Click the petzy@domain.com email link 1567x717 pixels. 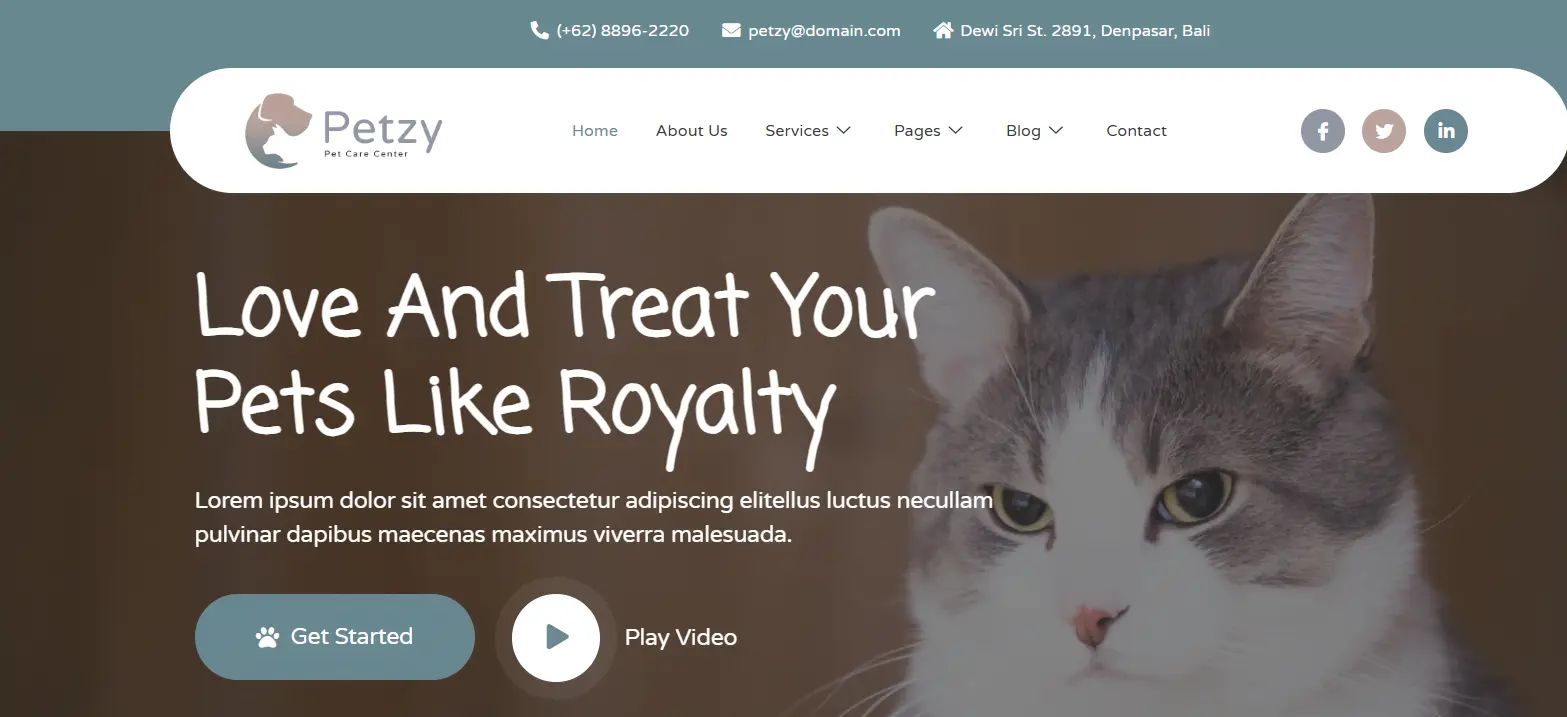tap(825, 31)
